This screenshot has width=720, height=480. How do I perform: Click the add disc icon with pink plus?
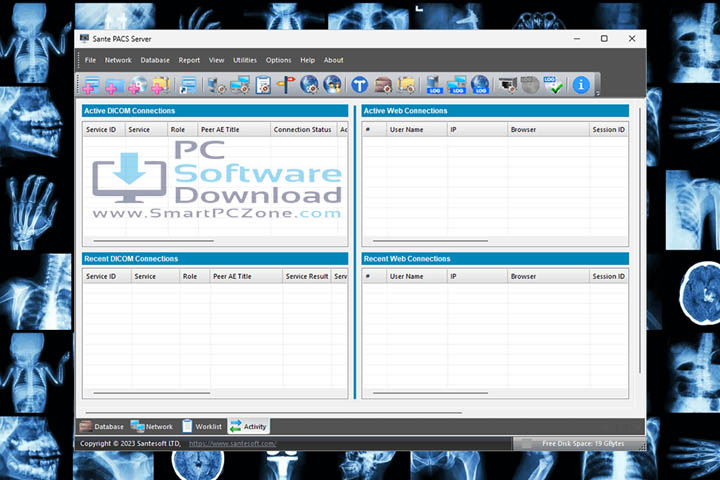click(x=137, y=85)
